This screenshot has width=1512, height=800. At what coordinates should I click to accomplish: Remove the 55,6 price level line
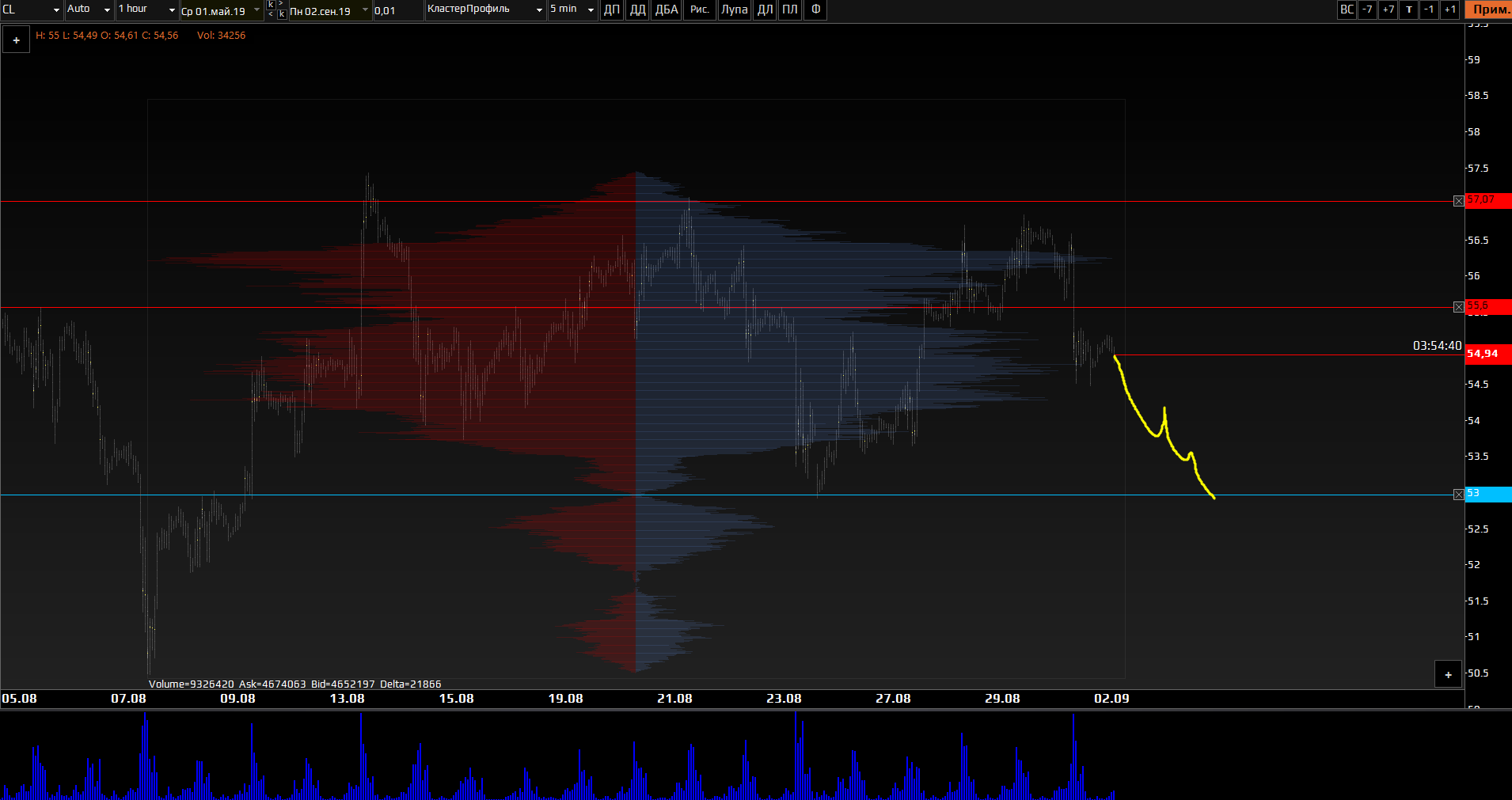tap(1459, 307)
